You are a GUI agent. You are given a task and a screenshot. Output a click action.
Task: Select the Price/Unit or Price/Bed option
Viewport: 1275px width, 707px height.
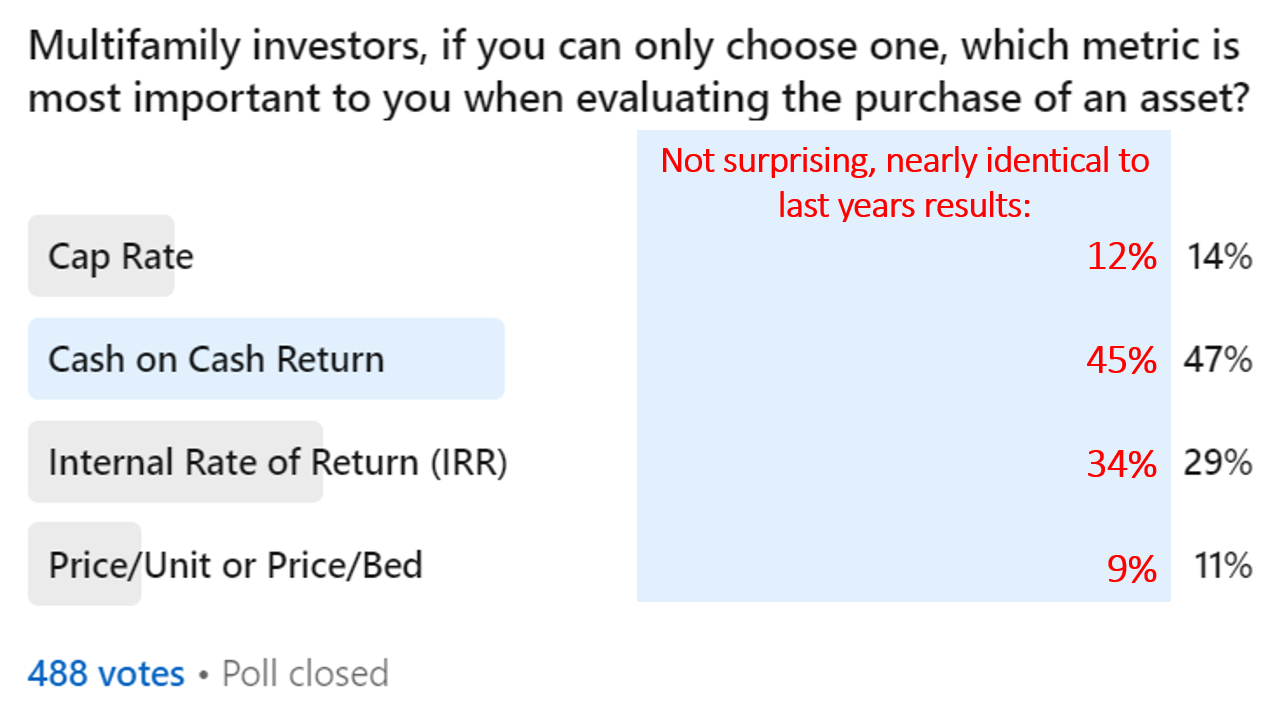[235, 565]
